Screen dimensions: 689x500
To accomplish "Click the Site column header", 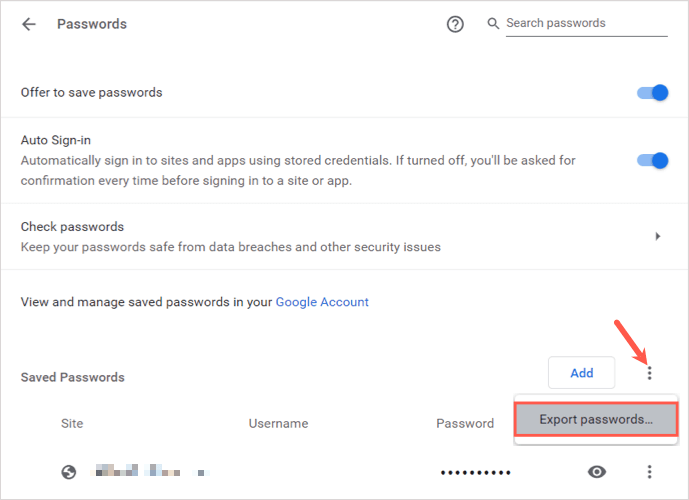I will click(x=72, y=424).
